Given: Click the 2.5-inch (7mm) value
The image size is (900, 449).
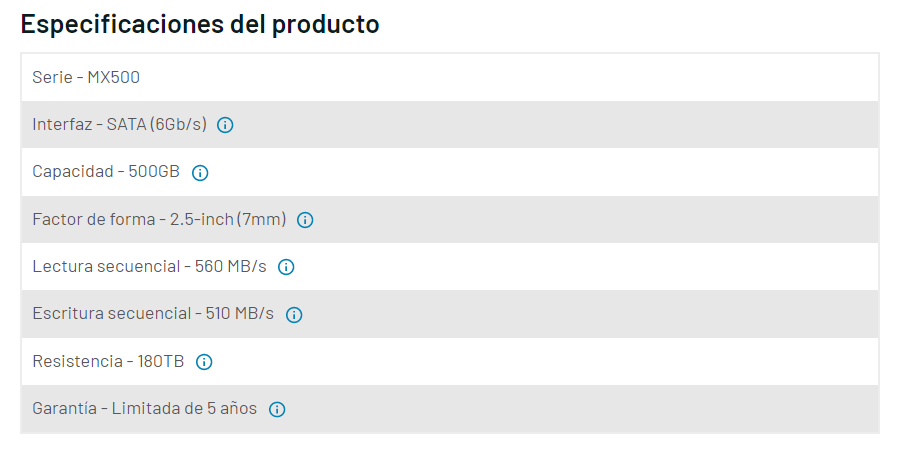Looking at the screenshot, I should [228, 219].
